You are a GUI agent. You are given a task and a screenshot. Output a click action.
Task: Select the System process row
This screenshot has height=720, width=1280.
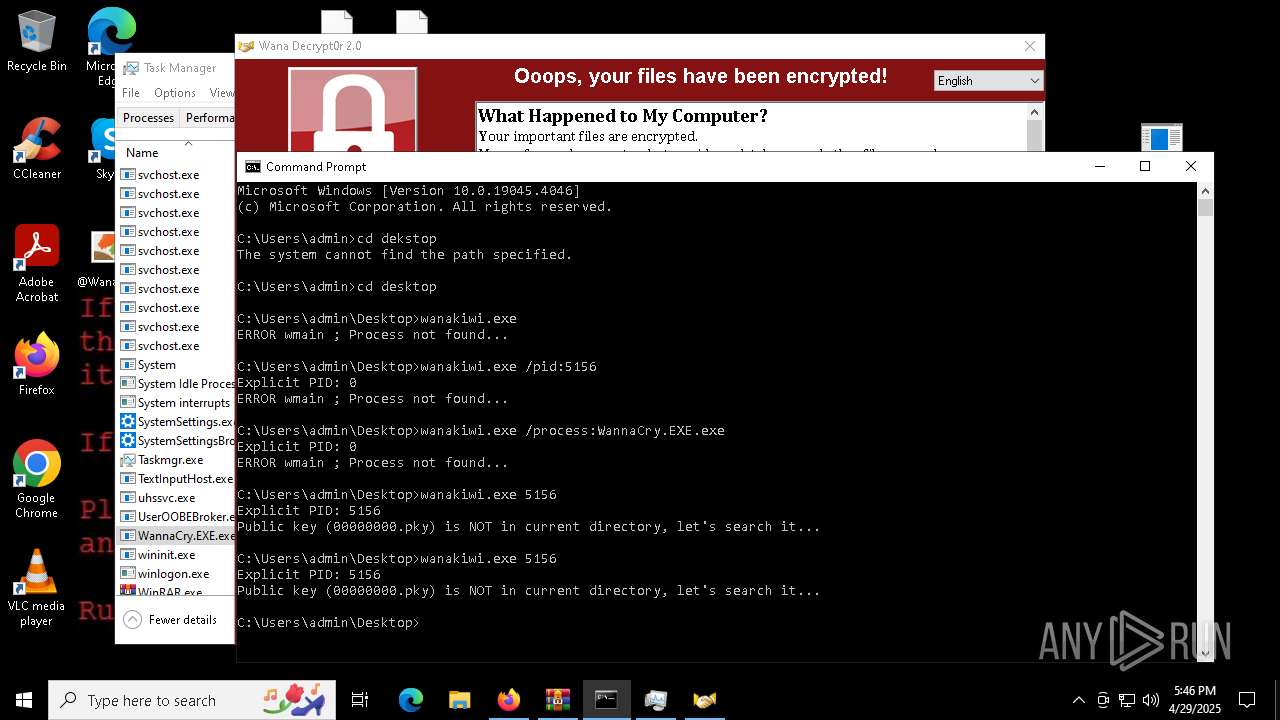tap(177, 365)
